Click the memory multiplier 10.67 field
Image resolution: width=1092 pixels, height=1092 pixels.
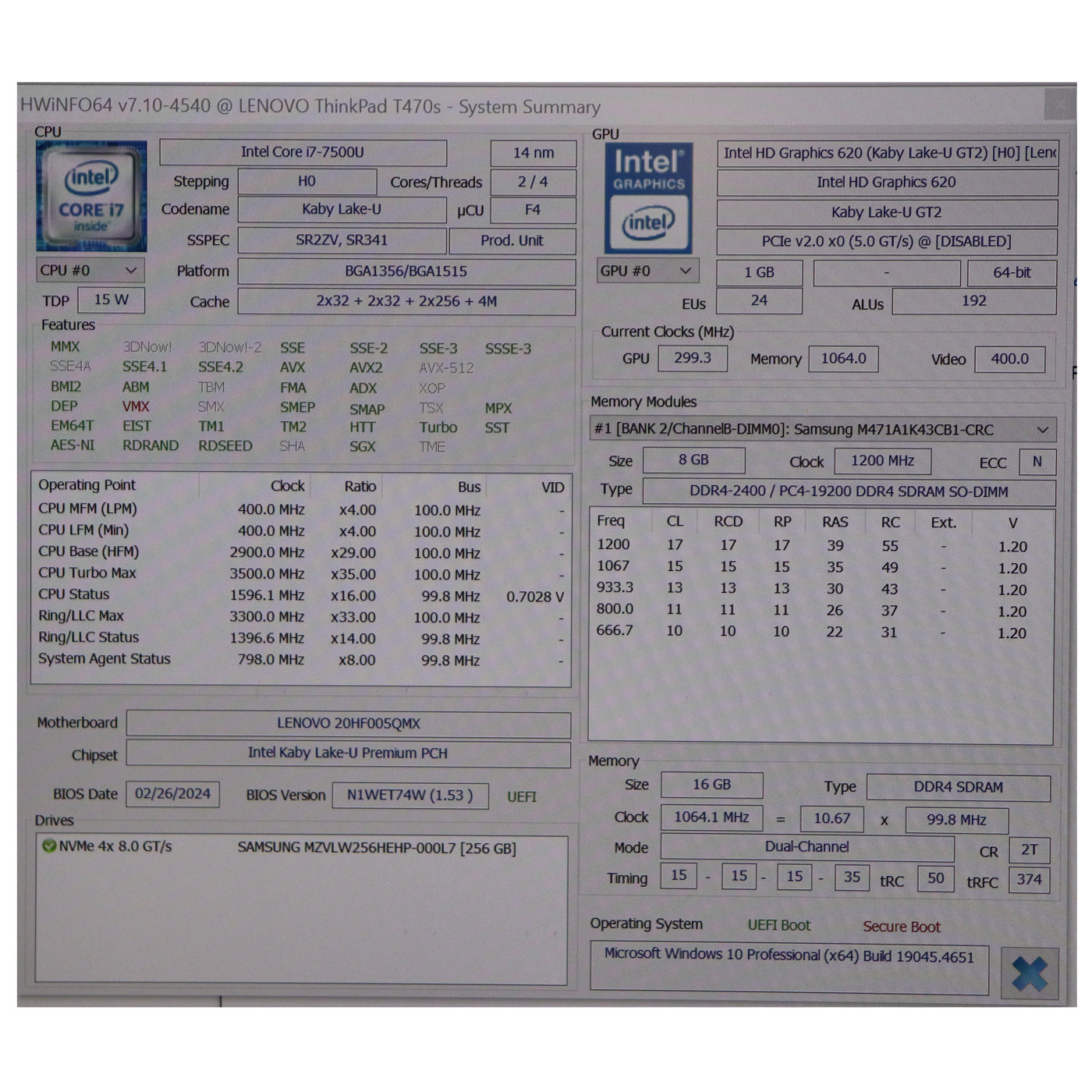coord(832,819)
